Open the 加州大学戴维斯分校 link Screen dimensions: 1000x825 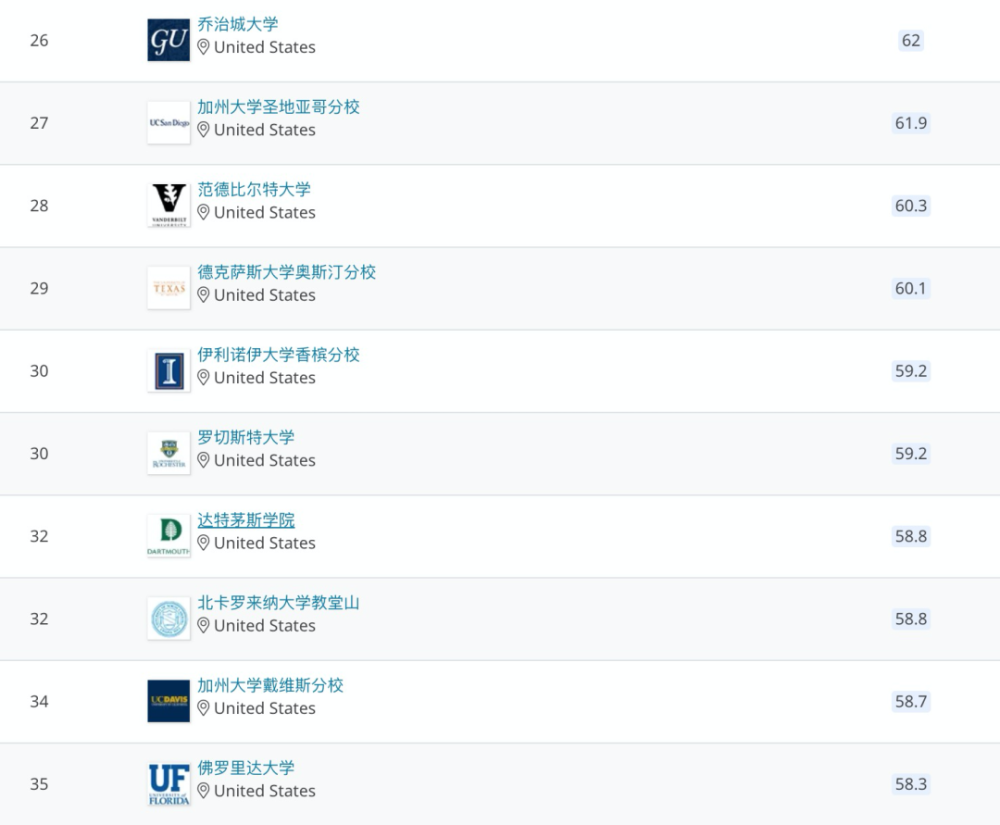pyautogui.click(x=270, y=685)
